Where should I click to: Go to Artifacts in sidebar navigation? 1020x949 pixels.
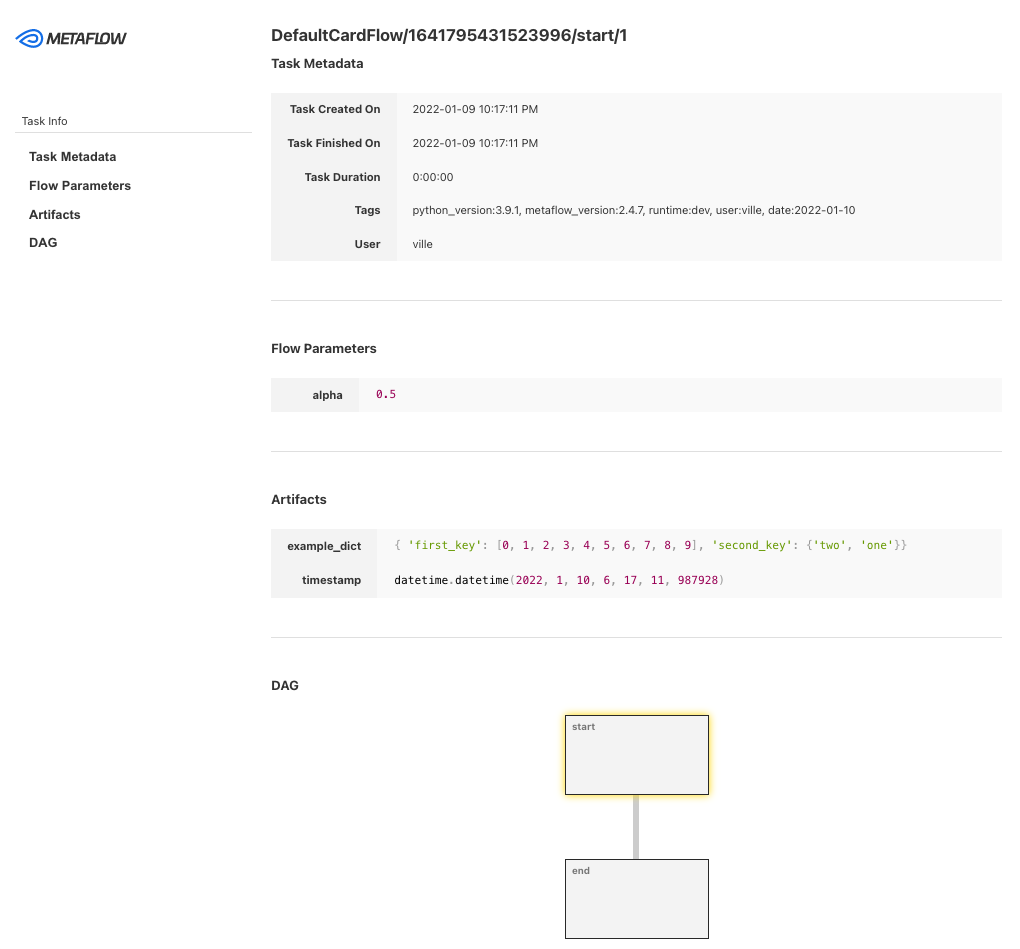click(x=55, y=215)
